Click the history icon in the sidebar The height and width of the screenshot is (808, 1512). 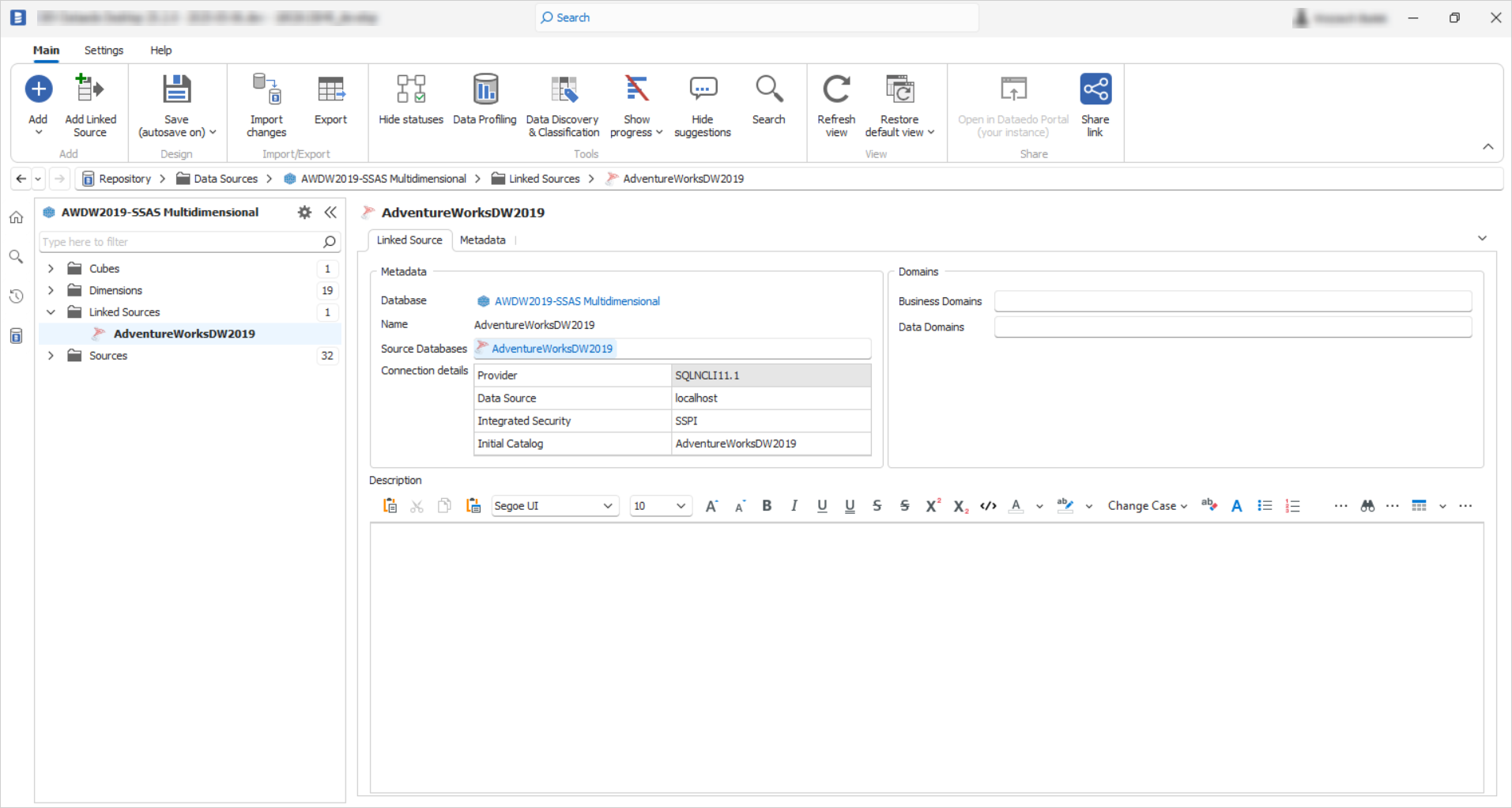(16, 296)
